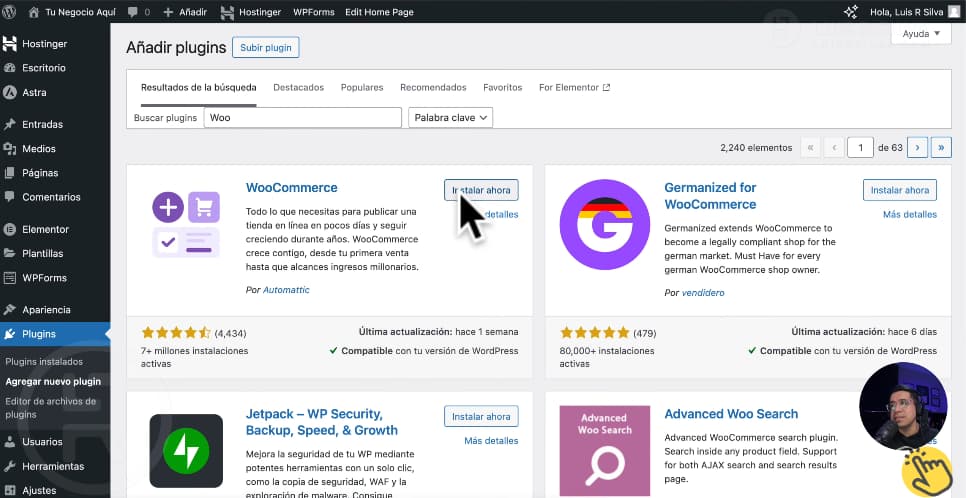Open Agregar nuevo plugin submenu item

tap(53, 382)
